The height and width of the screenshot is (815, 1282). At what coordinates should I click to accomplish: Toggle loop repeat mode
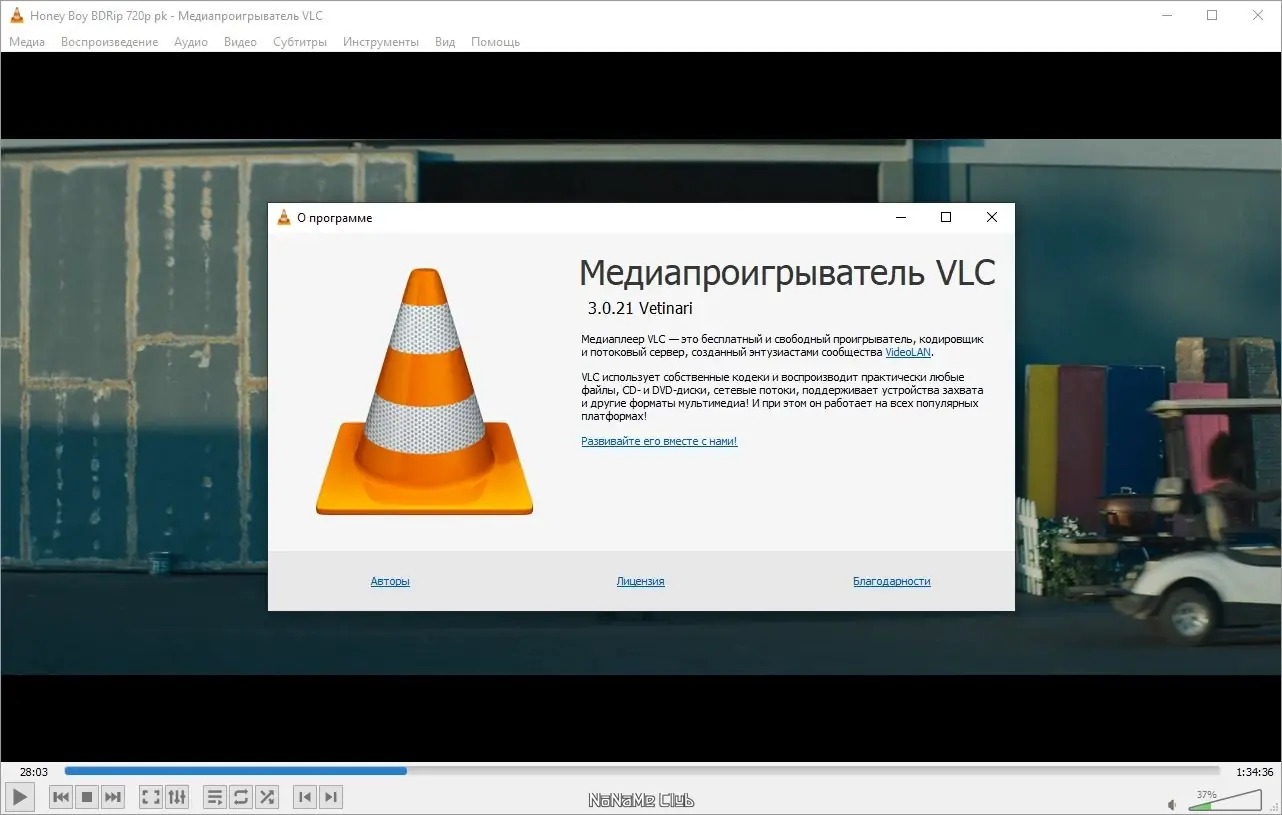(x=241, y=797)
